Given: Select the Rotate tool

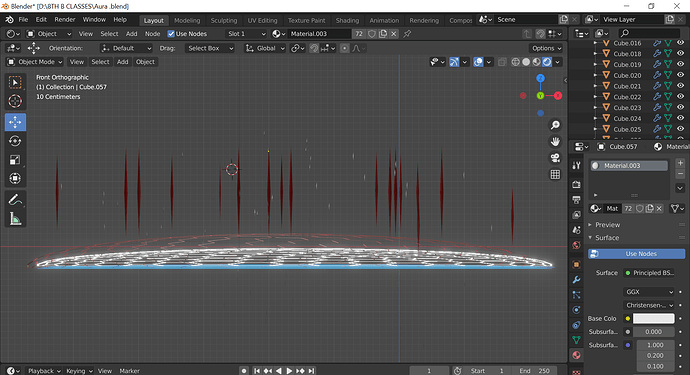Looking at the screenshot, I should point(15,141).
